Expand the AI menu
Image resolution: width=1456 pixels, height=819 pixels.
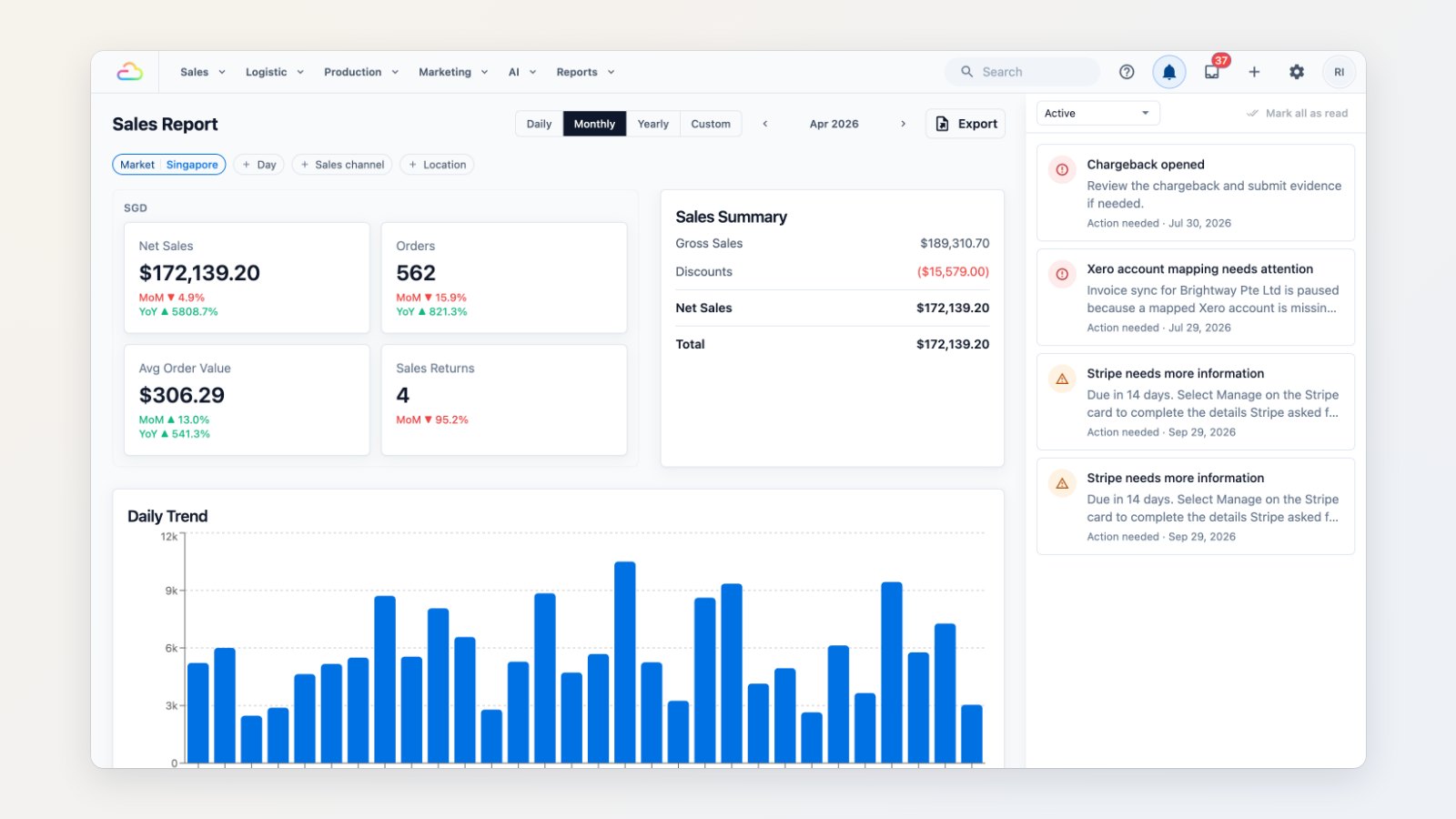point(522,72)
